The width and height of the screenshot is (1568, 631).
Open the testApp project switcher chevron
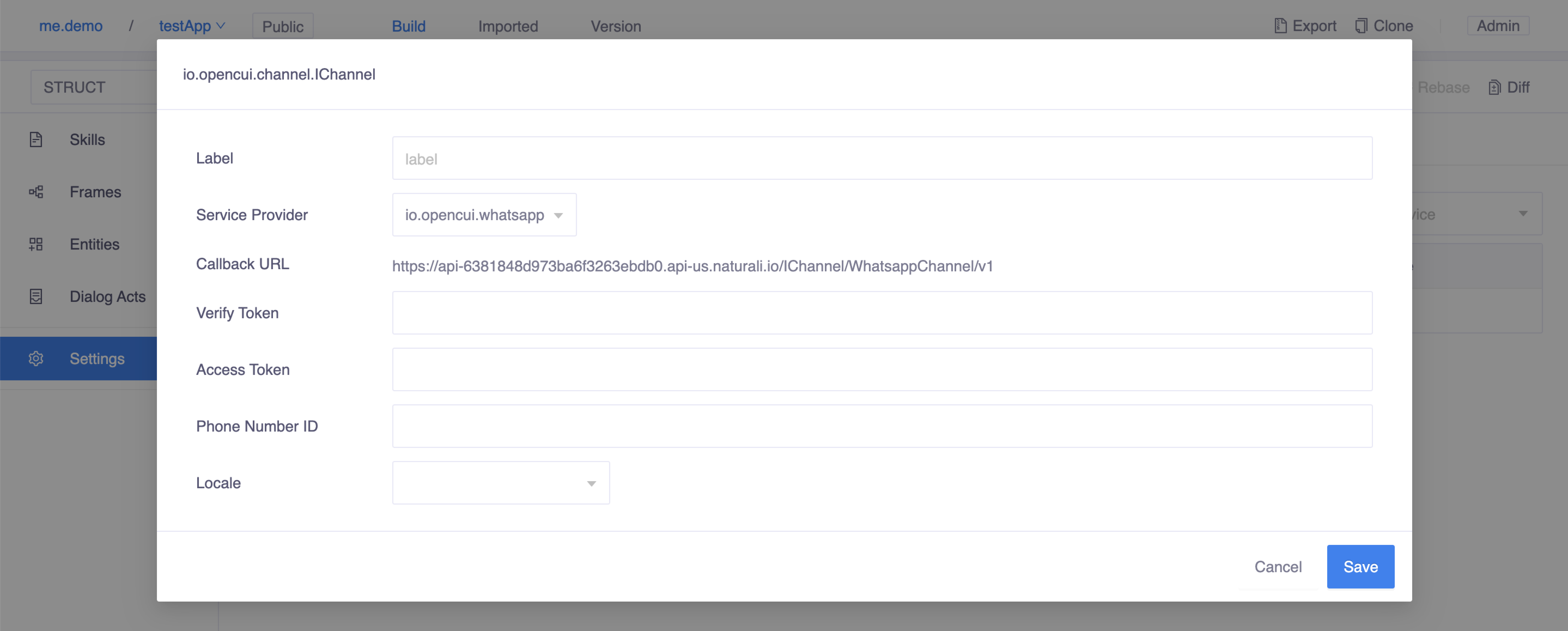tap(221, 26)
